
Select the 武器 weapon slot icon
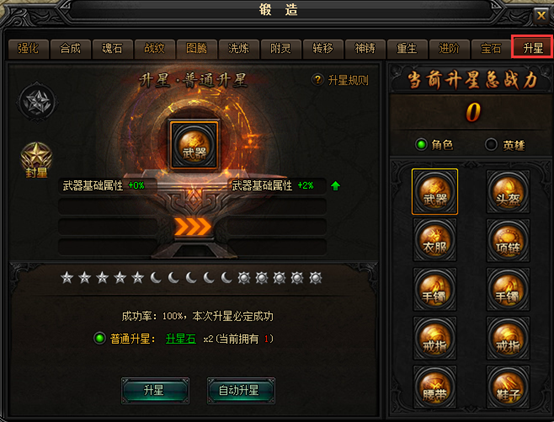click(435, 192)
